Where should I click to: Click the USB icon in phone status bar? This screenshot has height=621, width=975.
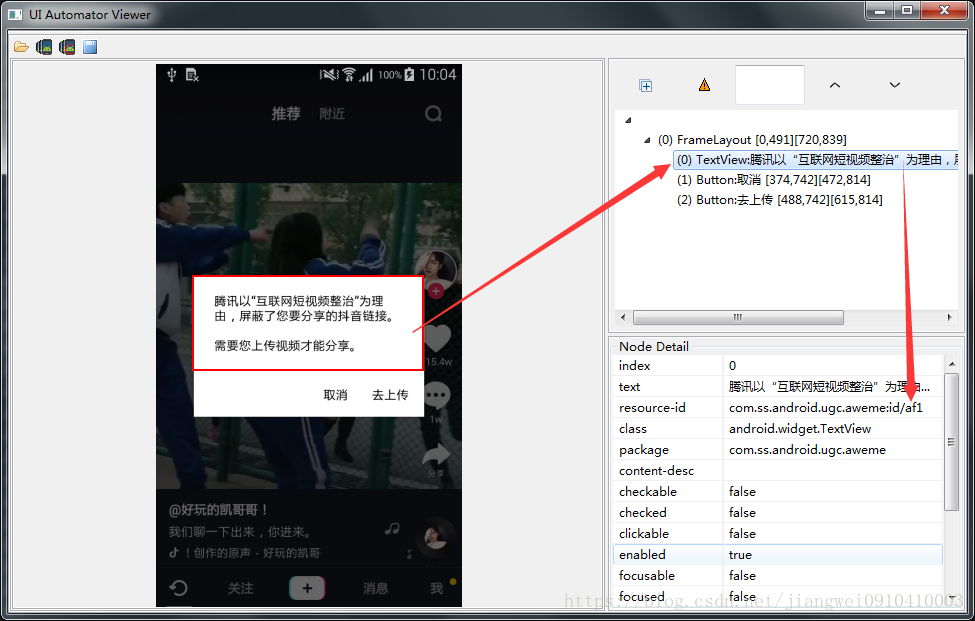tap(172, 75)
